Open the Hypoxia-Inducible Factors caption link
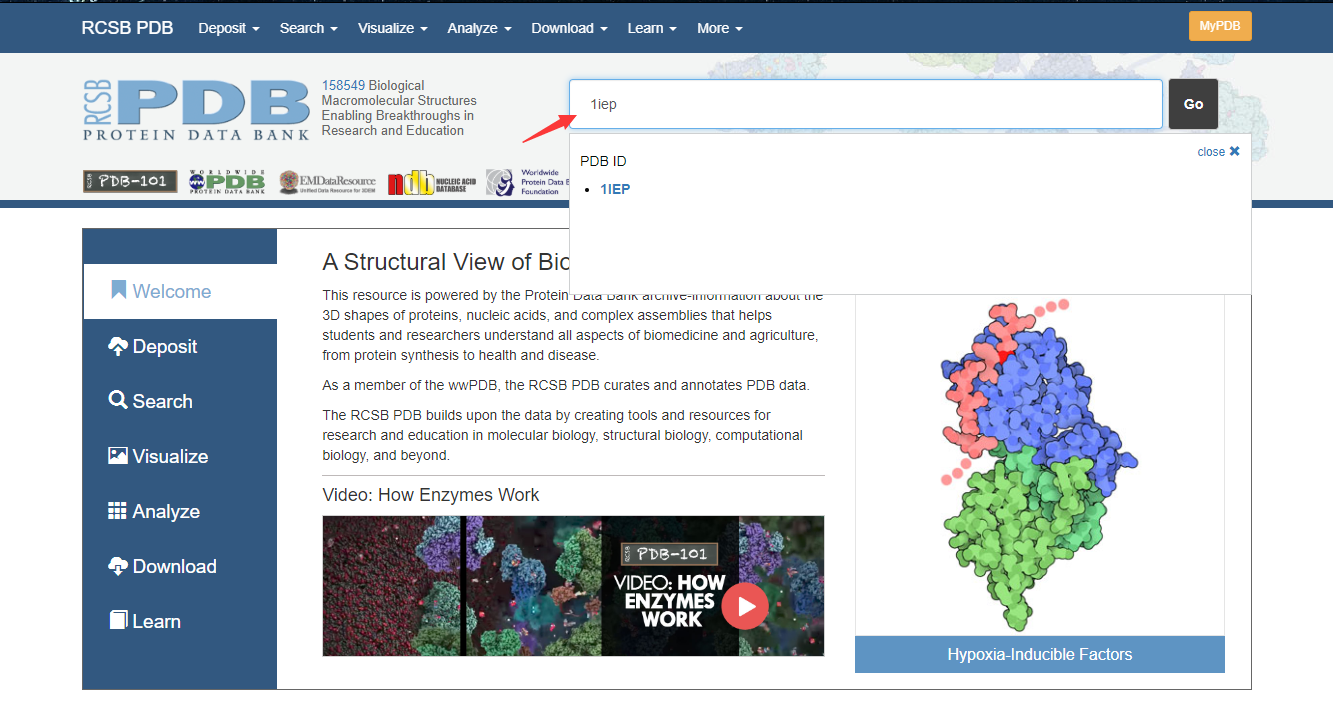Viewport: 1333px width, 708px height. point(1040,655)
